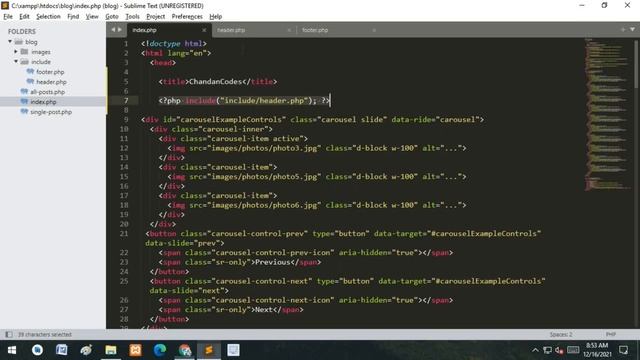Open the notification center icon

click(623, 350)
